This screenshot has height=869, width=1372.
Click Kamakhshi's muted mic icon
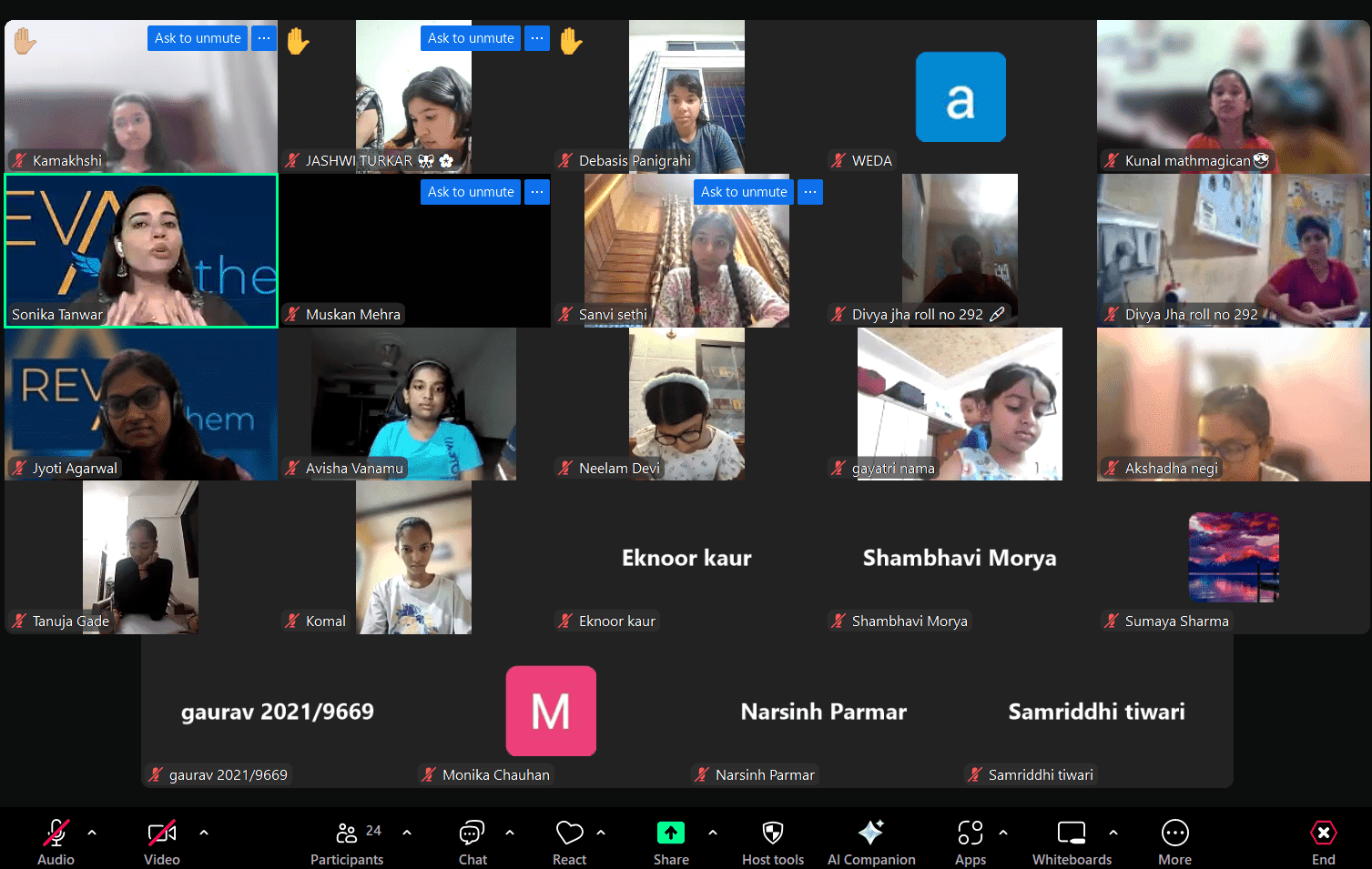coord(20,161)
